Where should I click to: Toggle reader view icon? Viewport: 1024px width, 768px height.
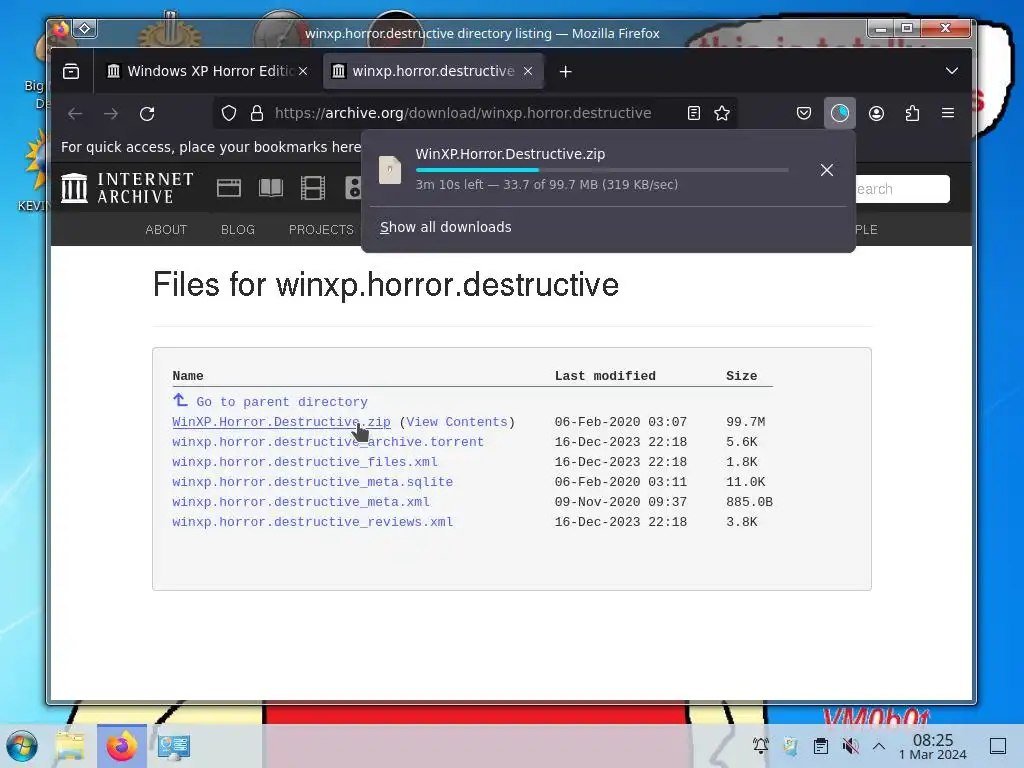694,113
